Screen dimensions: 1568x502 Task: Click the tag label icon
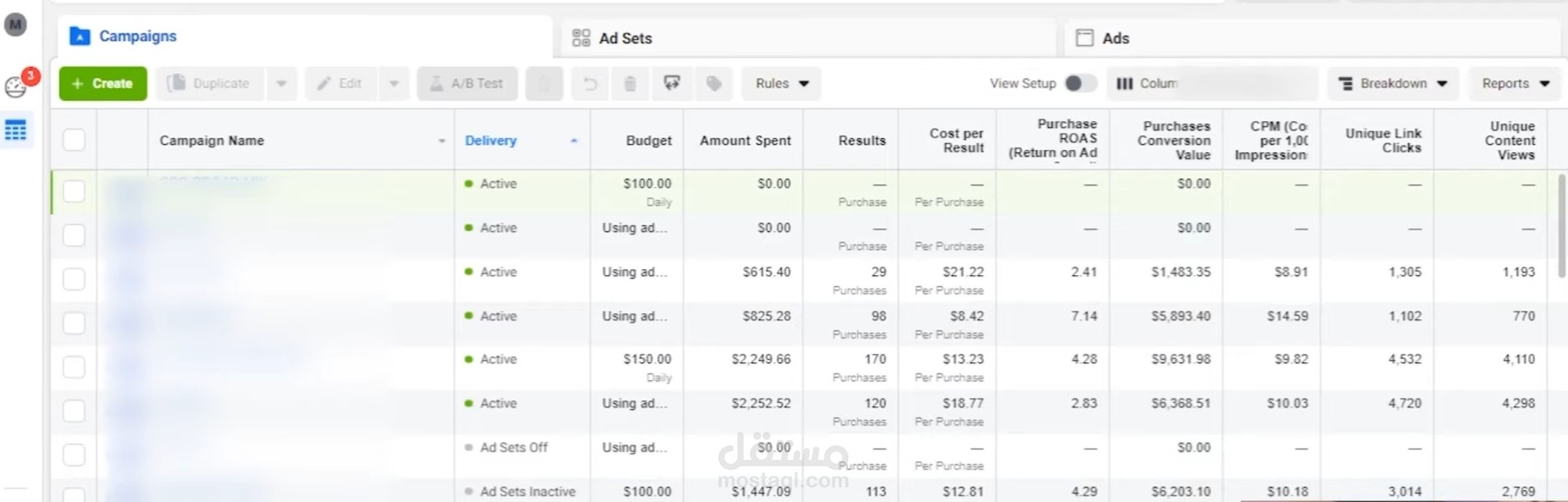714,84
